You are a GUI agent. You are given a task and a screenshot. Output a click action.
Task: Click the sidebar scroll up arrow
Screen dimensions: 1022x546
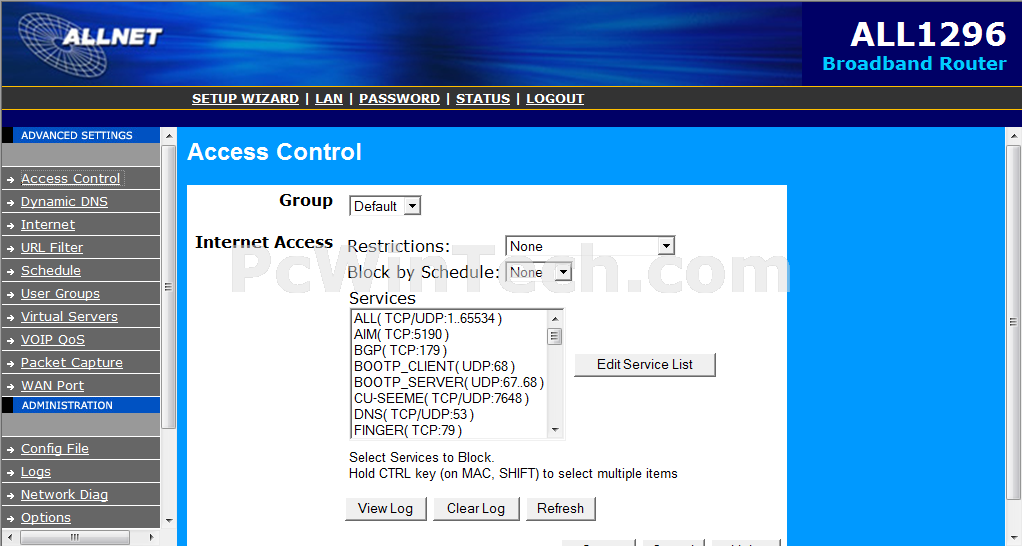[x=169, y=136]
